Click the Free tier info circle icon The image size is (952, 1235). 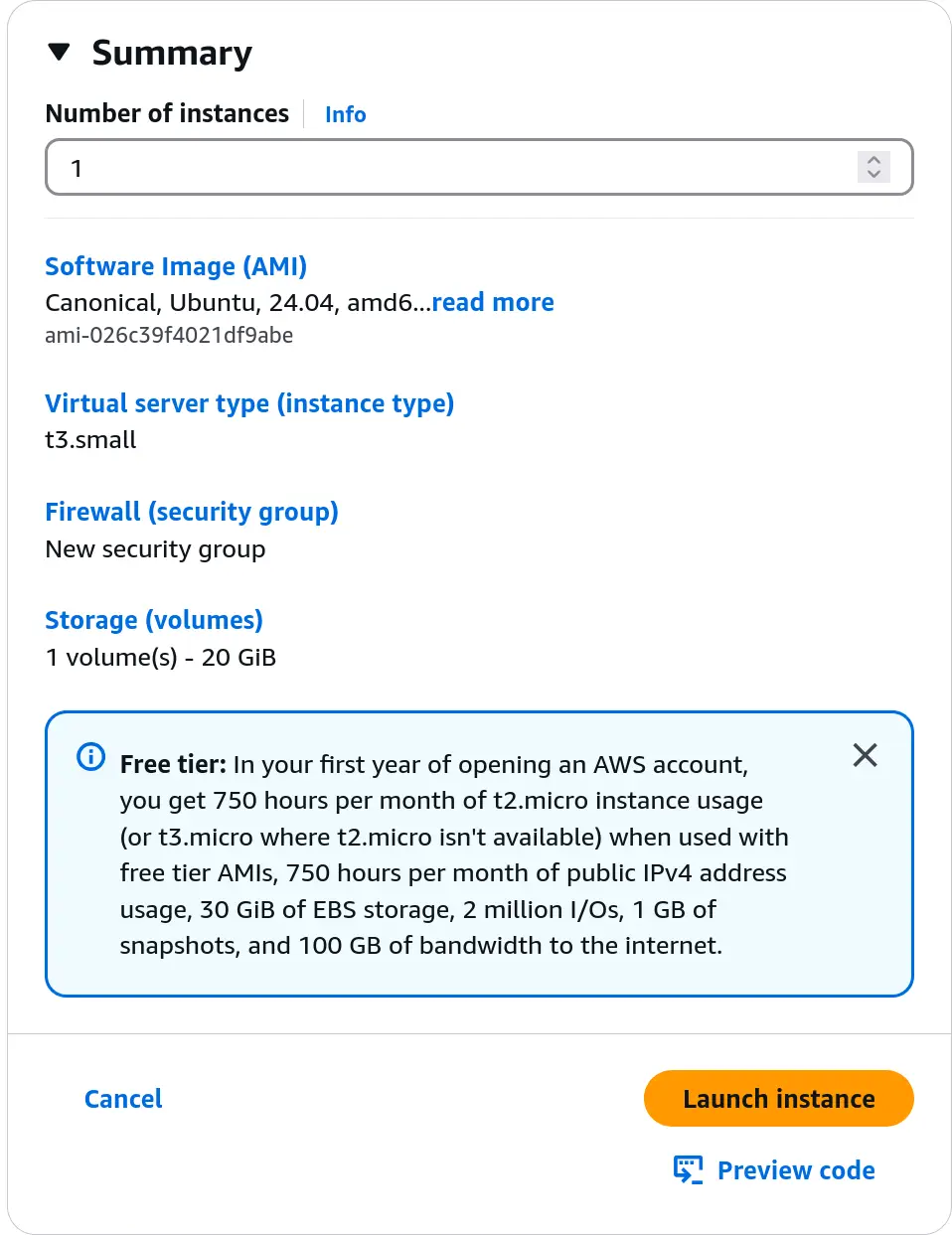point(90,757)
